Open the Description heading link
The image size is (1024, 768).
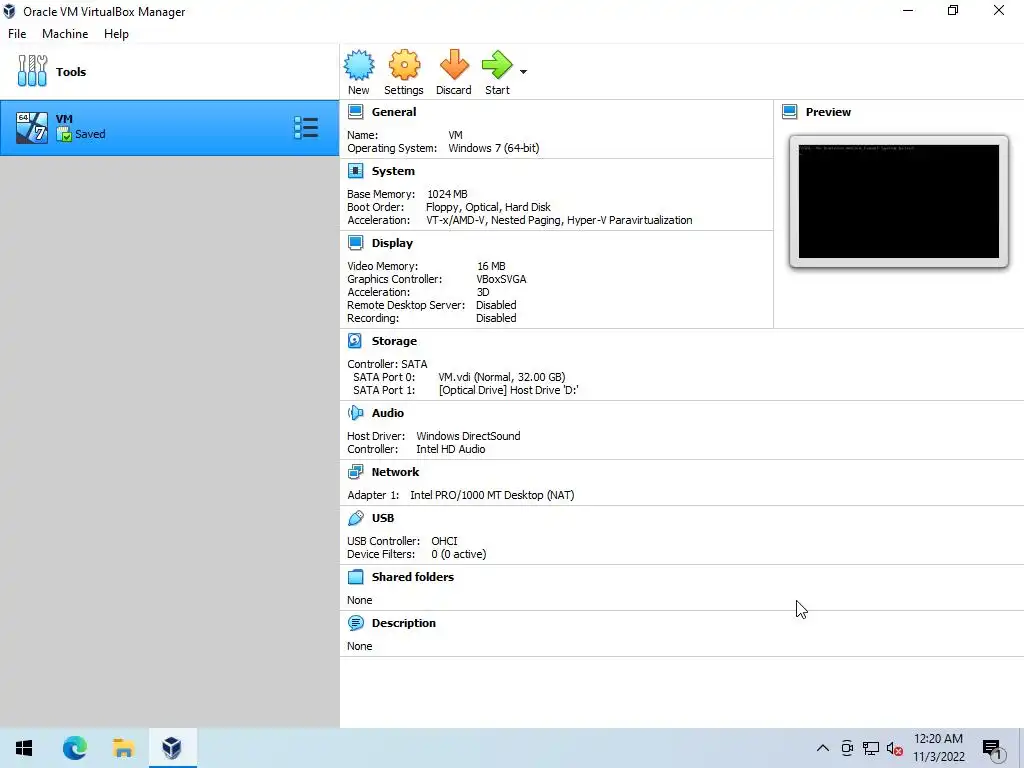(404, 623)
